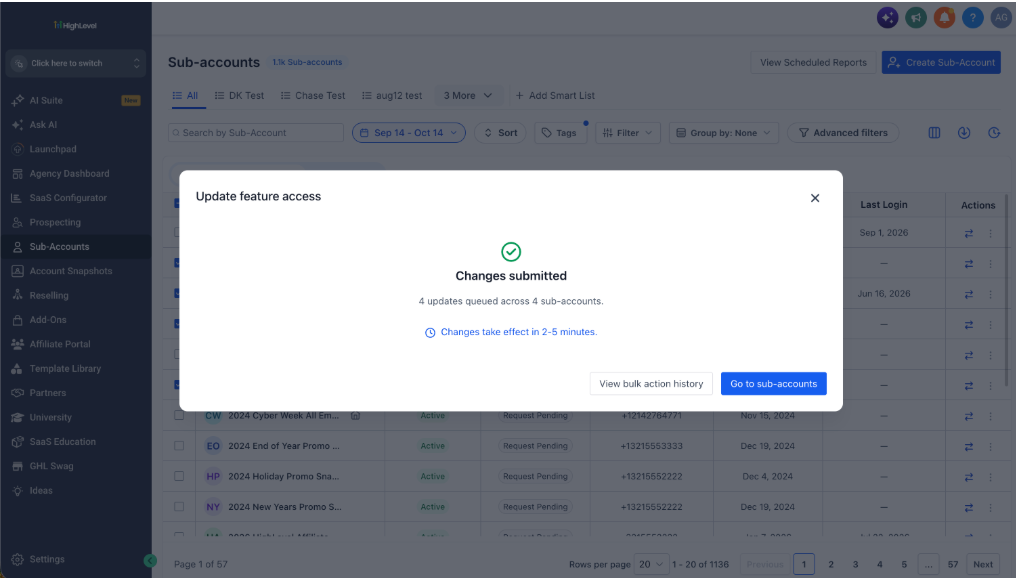The width and height of the screenshot is (1016, 578).
Task: Click the Ideas lightbulb icon
Action: click(17, 491)
